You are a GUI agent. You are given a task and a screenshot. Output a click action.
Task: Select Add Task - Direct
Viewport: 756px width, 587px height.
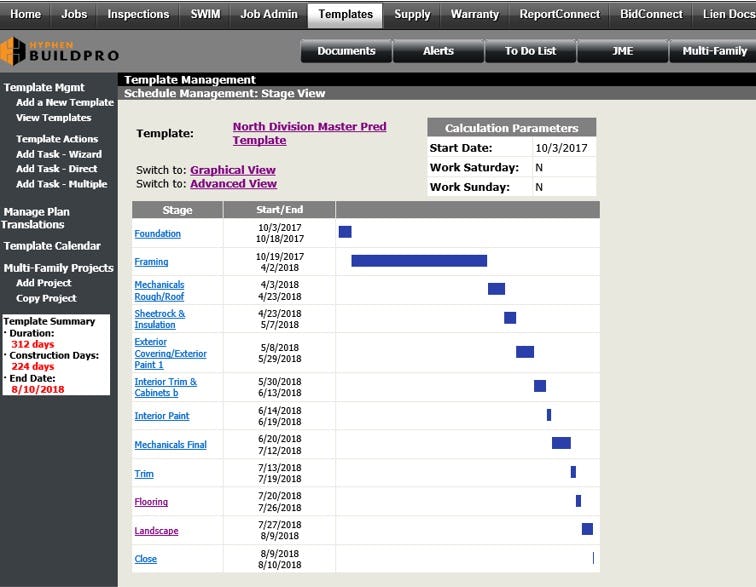(x=56, y=169)
